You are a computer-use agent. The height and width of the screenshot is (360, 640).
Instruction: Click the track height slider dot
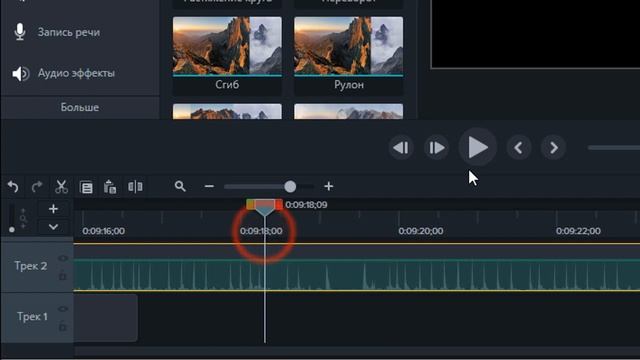(12, 230)
